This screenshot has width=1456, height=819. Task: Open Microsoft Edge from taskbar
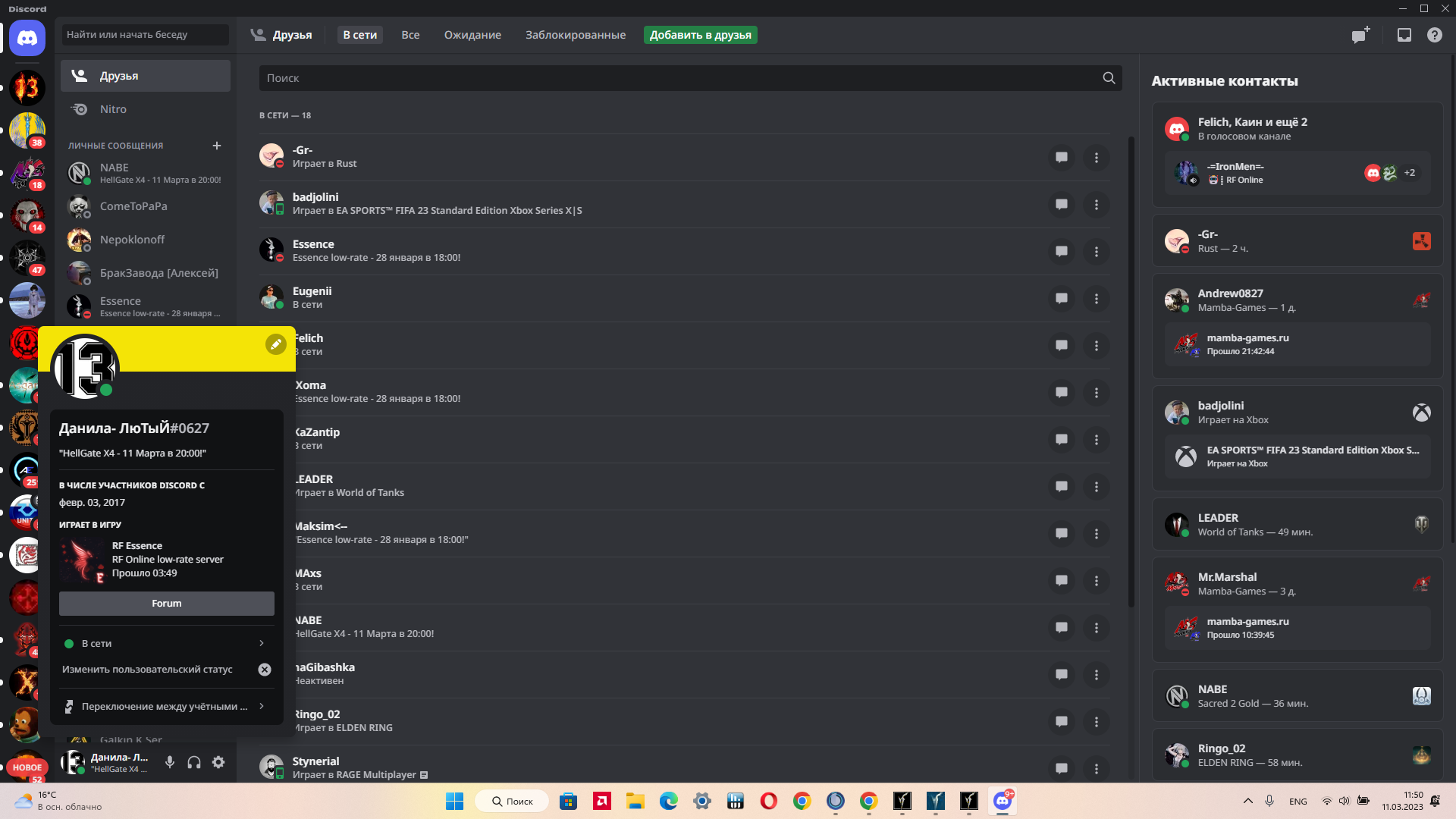pyautogui.click(x=668, y=801)
